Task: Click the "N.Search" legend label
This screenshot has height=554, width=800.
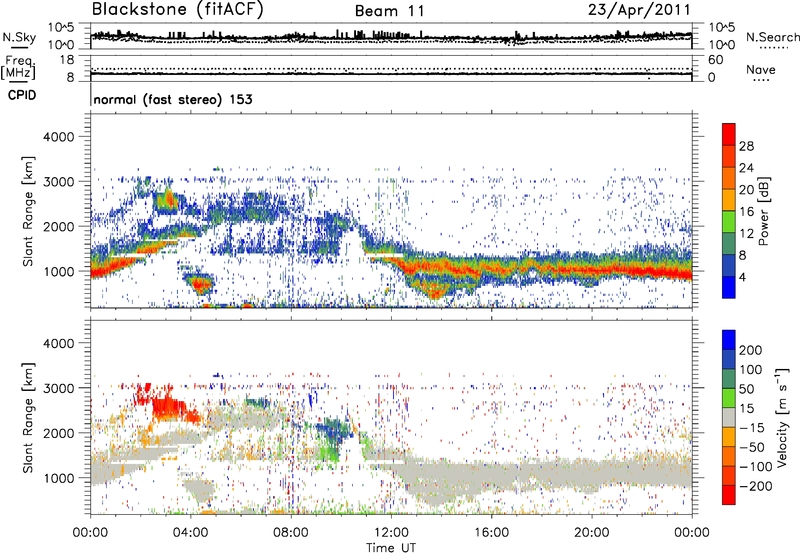Action: tap(772, 37)
